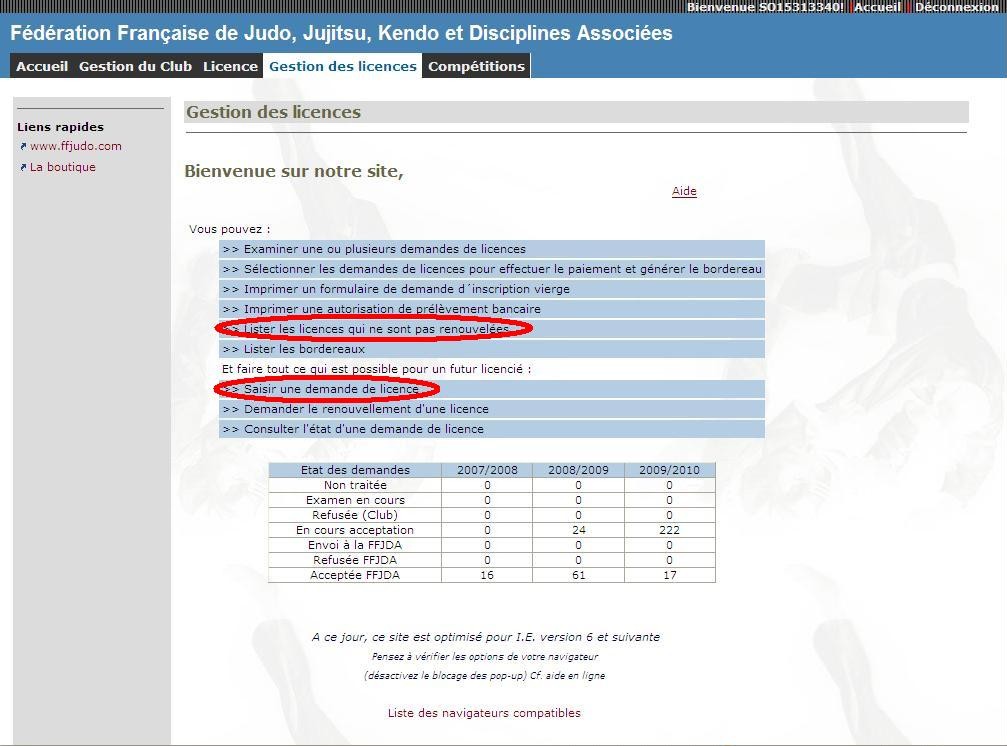The image size is (1007, 746).
Task: Click Déconnexion in the top right header
Action: coord(957,7)
